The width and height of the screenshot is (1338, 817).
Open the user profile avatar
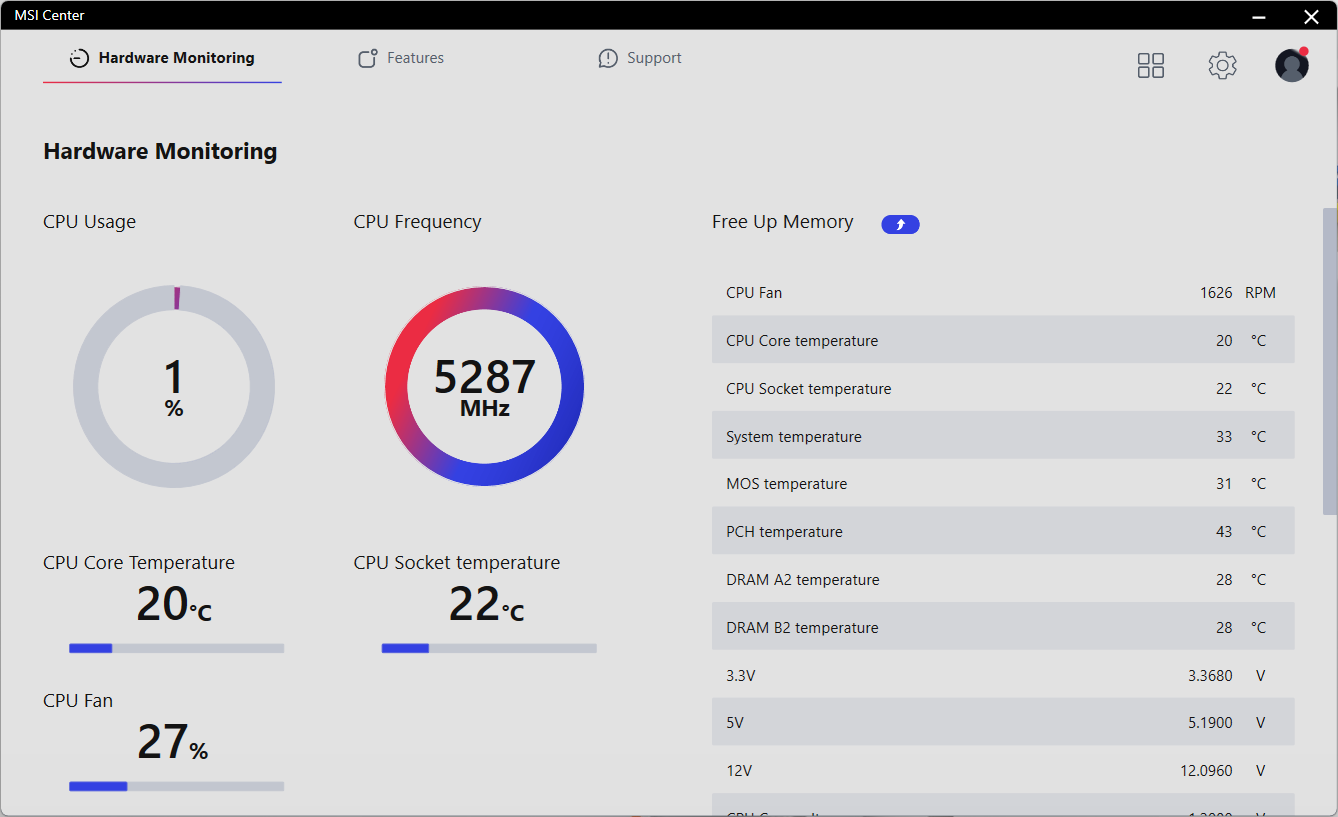(x=1292, y=65)
